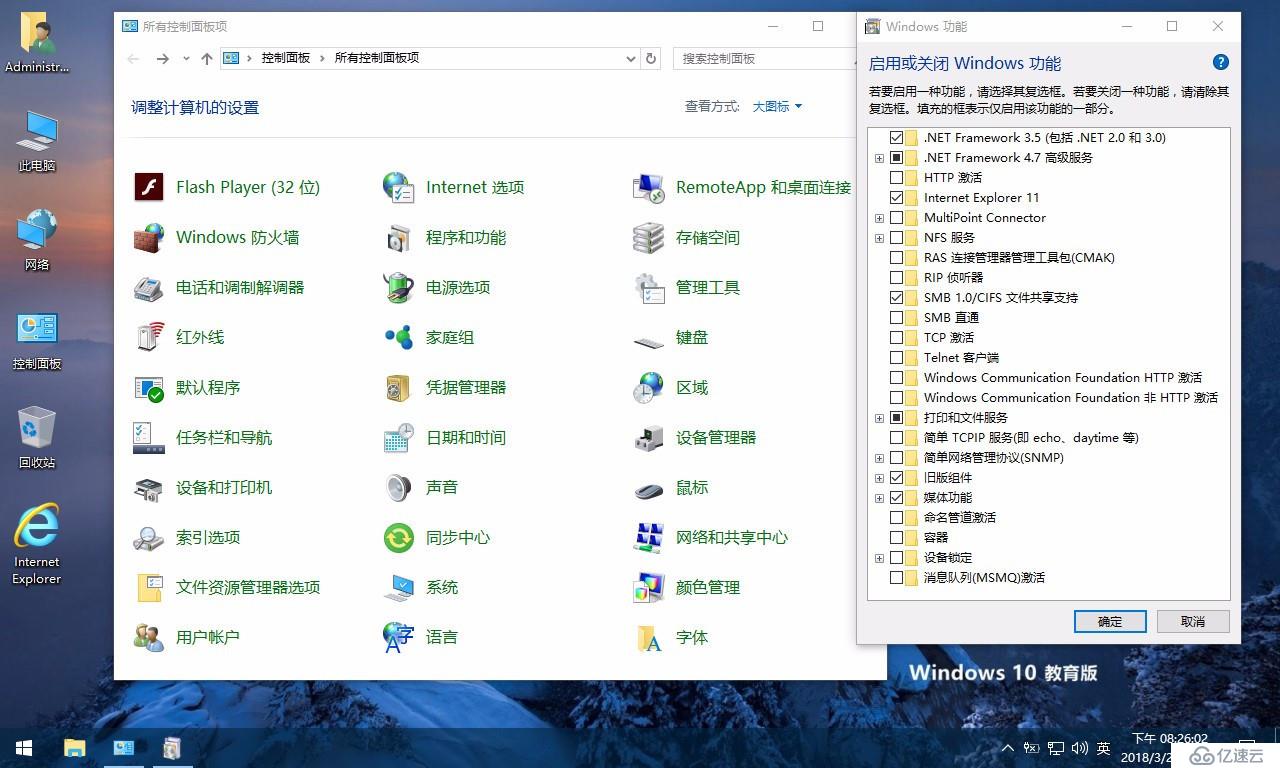Open 查看方式 大图标 dropdown
Viewport: 1280px width, 768px height.
click(x=777, y=106)
